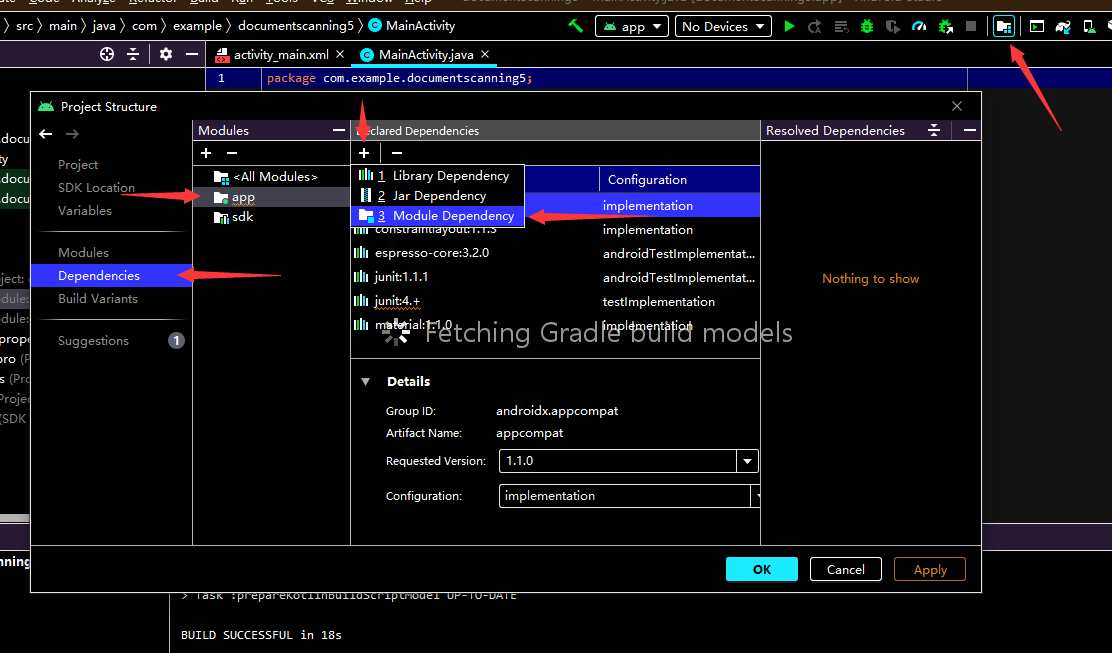Click the project pane locate target icon
The image size is (1112, 653).
tap(107, 54)
